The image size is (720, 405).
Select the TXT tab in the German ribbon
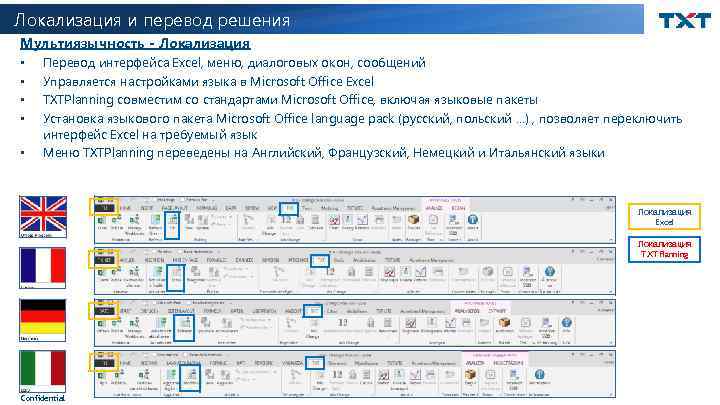pos(313,311)
